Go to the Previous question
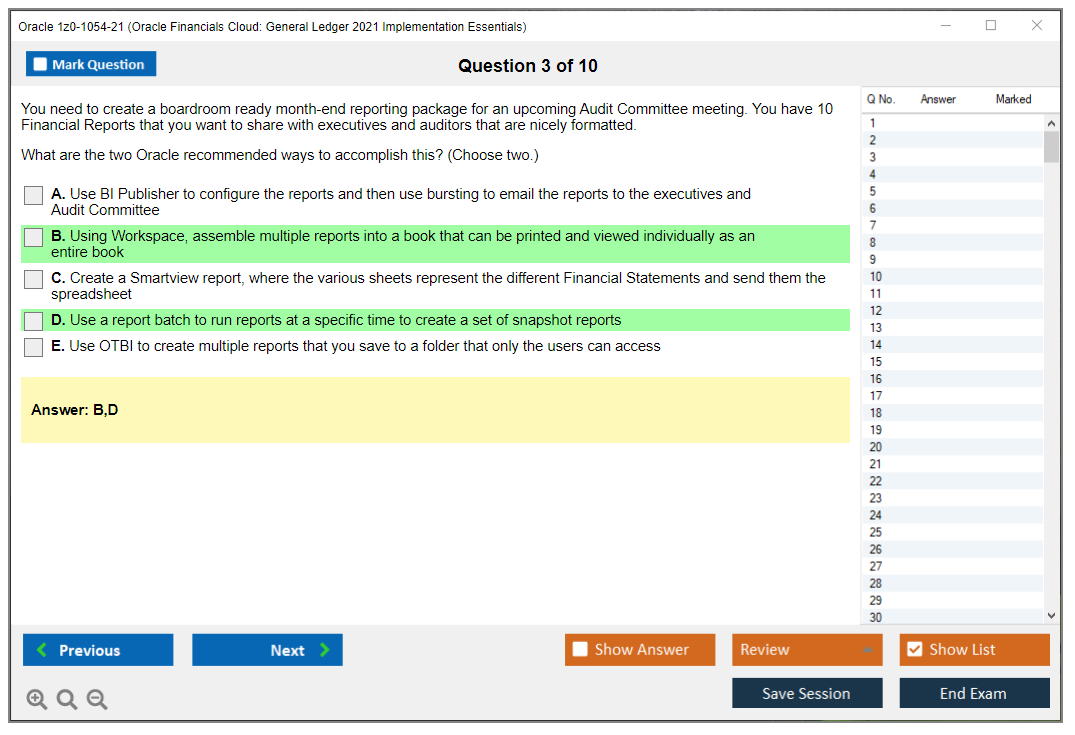Image resolution: width=1075 pixels, height=735 pixels. point(98,650)
